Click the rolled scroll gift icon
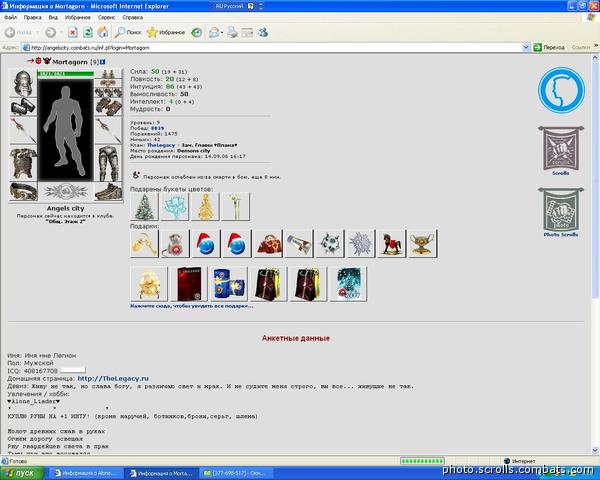Viewport: 600px width, 480px height. click(x=299, y=243)
